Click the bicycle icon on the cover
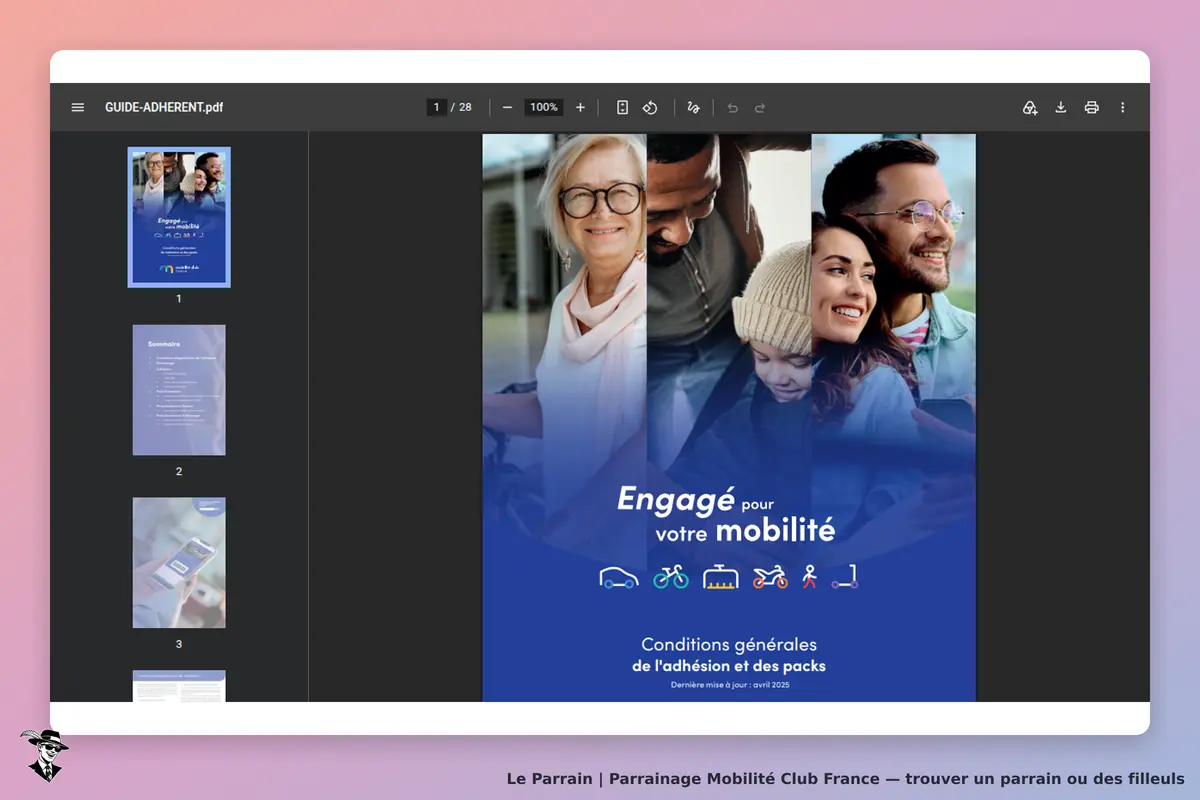1200x800 pixels. tap(671, 577)
